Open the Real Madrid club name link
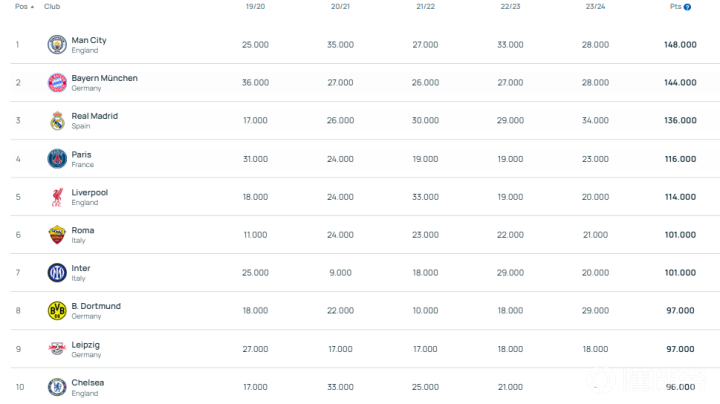720x404 pixels. point(95,116)
